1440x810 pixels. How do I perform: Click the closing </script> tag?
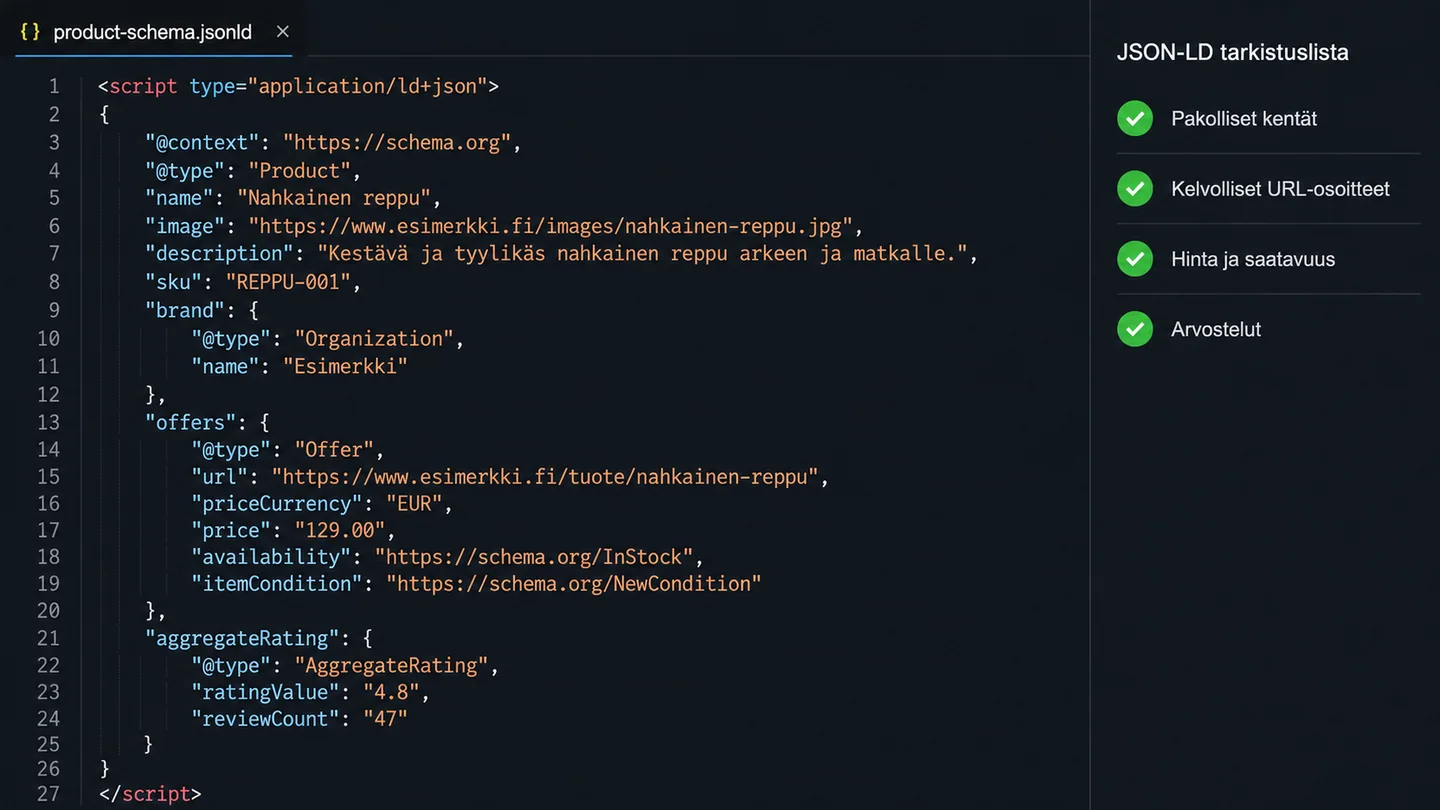pyautogui.click(x=150, y=794)
